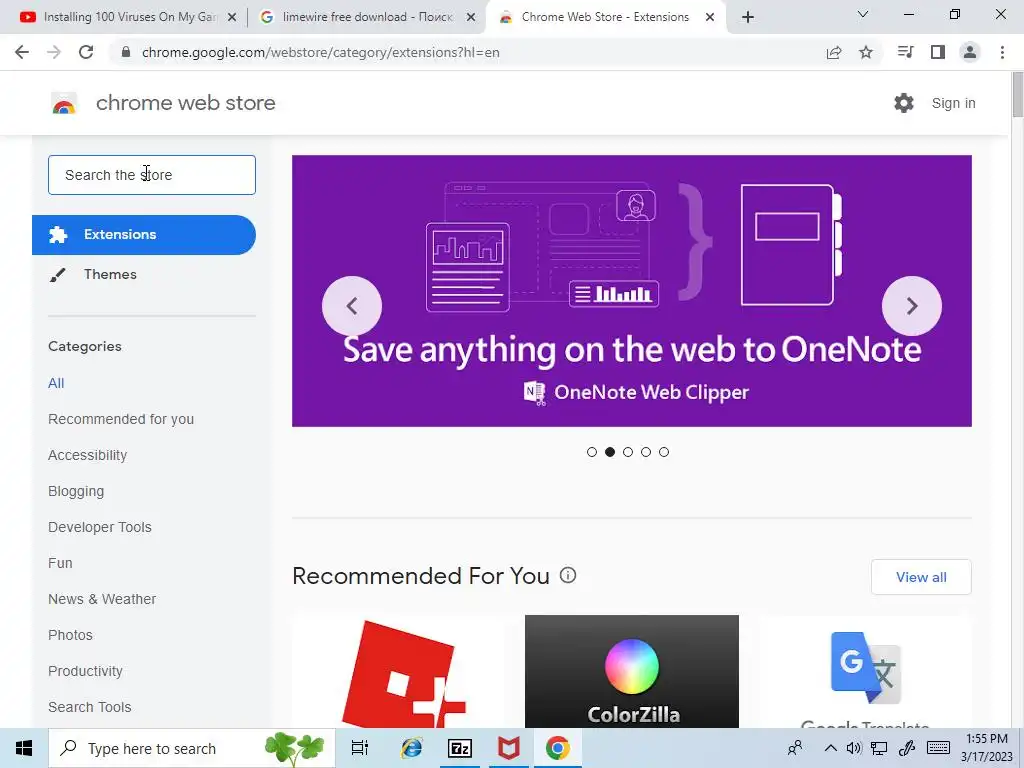The height and width of the screenshot is (768, 1024).
Task: Open Accessibility category
Action: (x=88, y=455)
